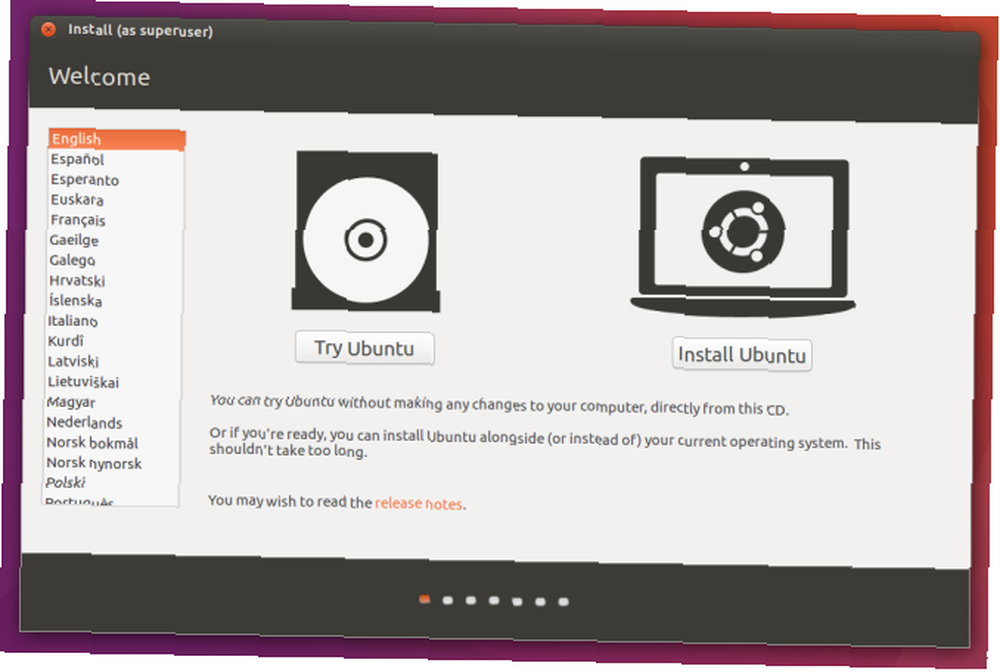Viewport: 1000px width, 672px height.
Task: Select Nederlands in the language list
Action: 112,423
